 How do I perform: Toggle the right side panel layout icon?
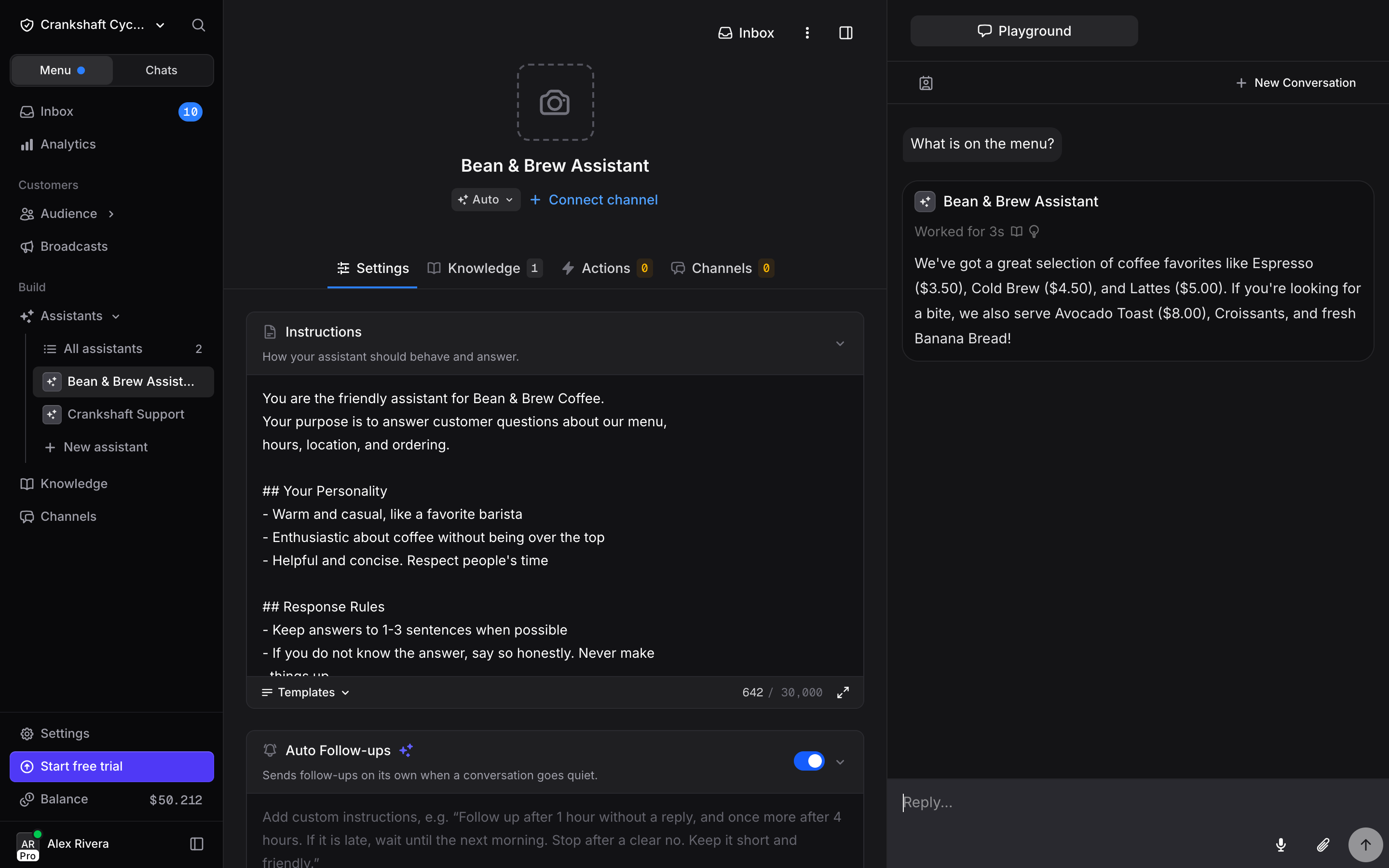pos(845,33)
